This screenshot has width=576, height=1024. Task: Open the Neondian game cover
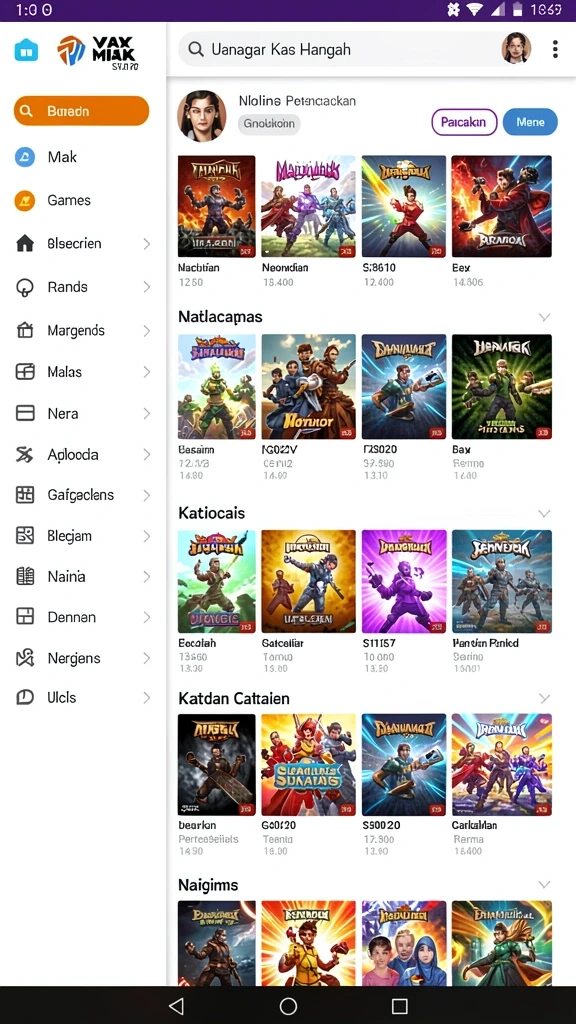pos(308,206)
